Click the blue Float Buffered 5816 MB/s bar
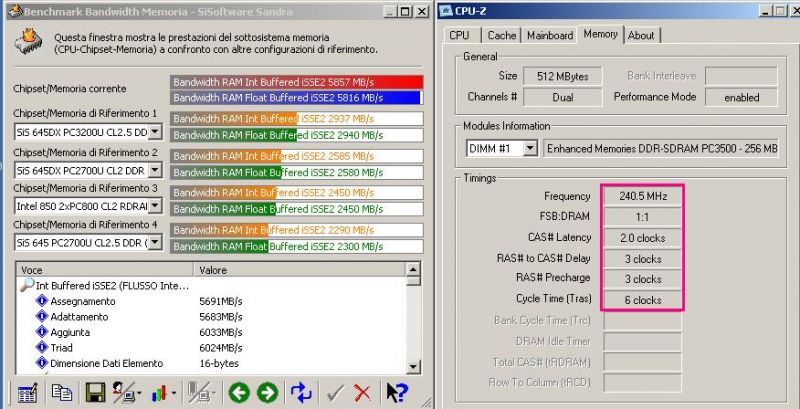Viewport: 800px width, 409px height. [x=296, y=97]
